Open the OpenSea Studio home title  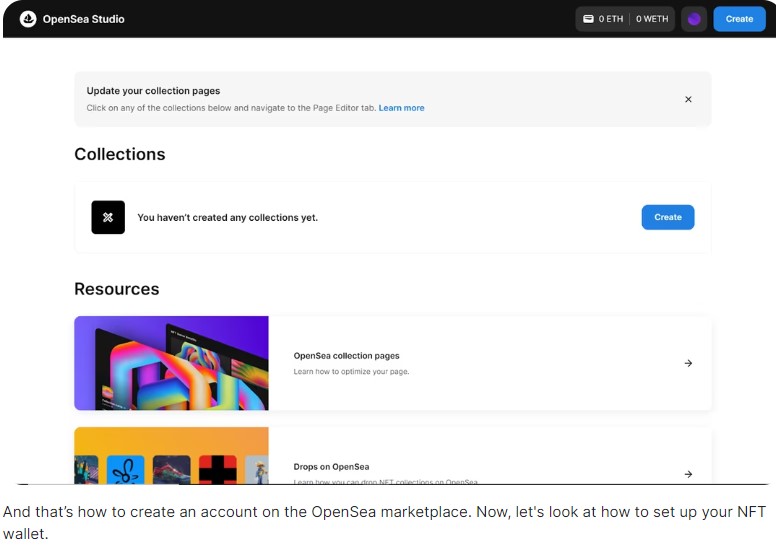pos(83,19)
